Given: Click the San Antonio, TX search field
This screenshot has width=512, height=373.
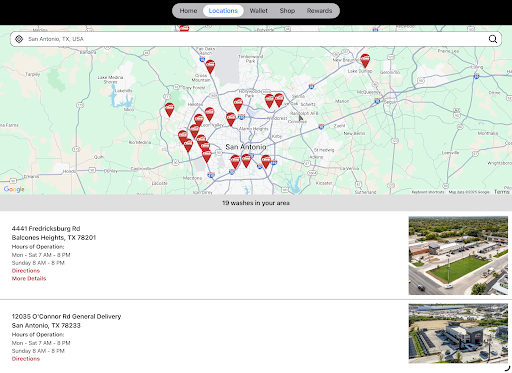Looking at the screenshot, I should (256, 39).
